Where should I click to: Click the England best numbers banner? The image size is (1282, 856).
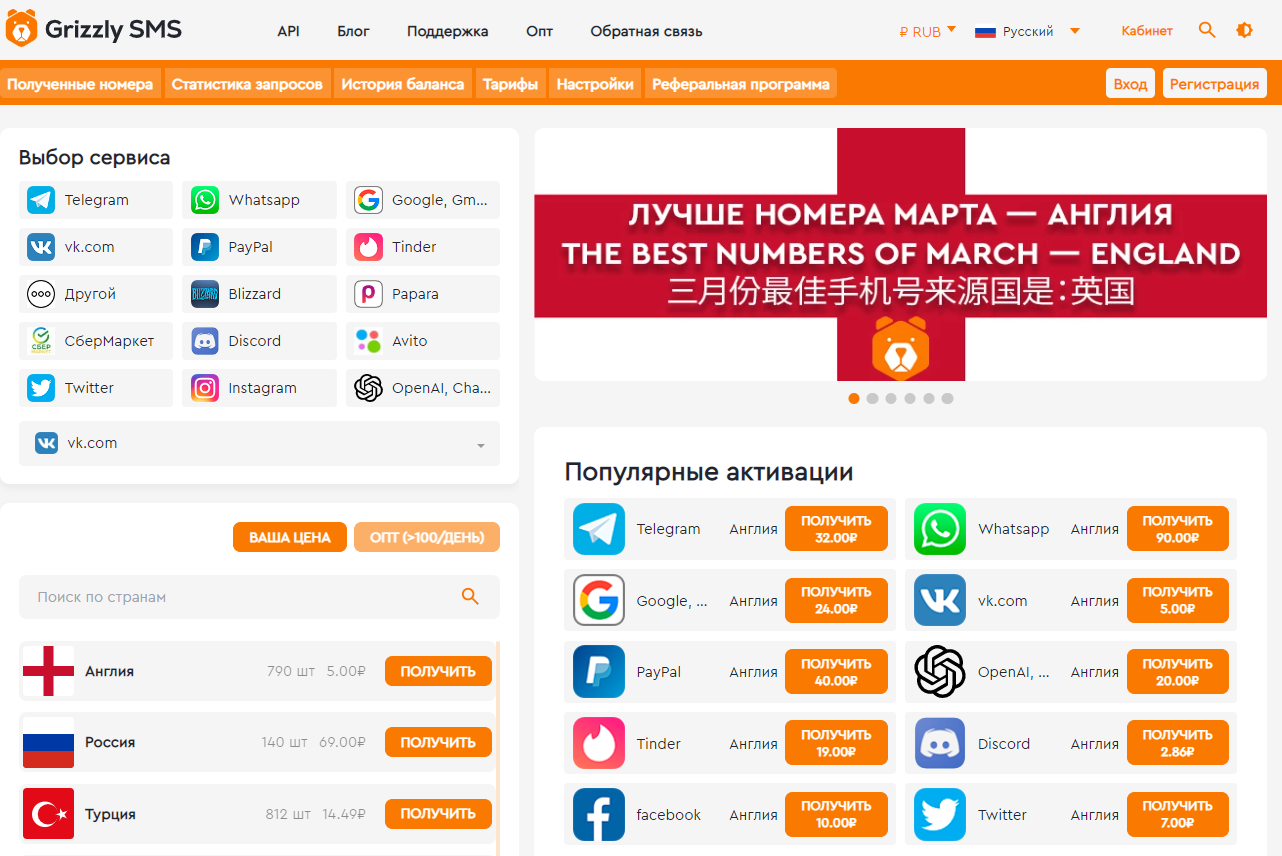901,254
